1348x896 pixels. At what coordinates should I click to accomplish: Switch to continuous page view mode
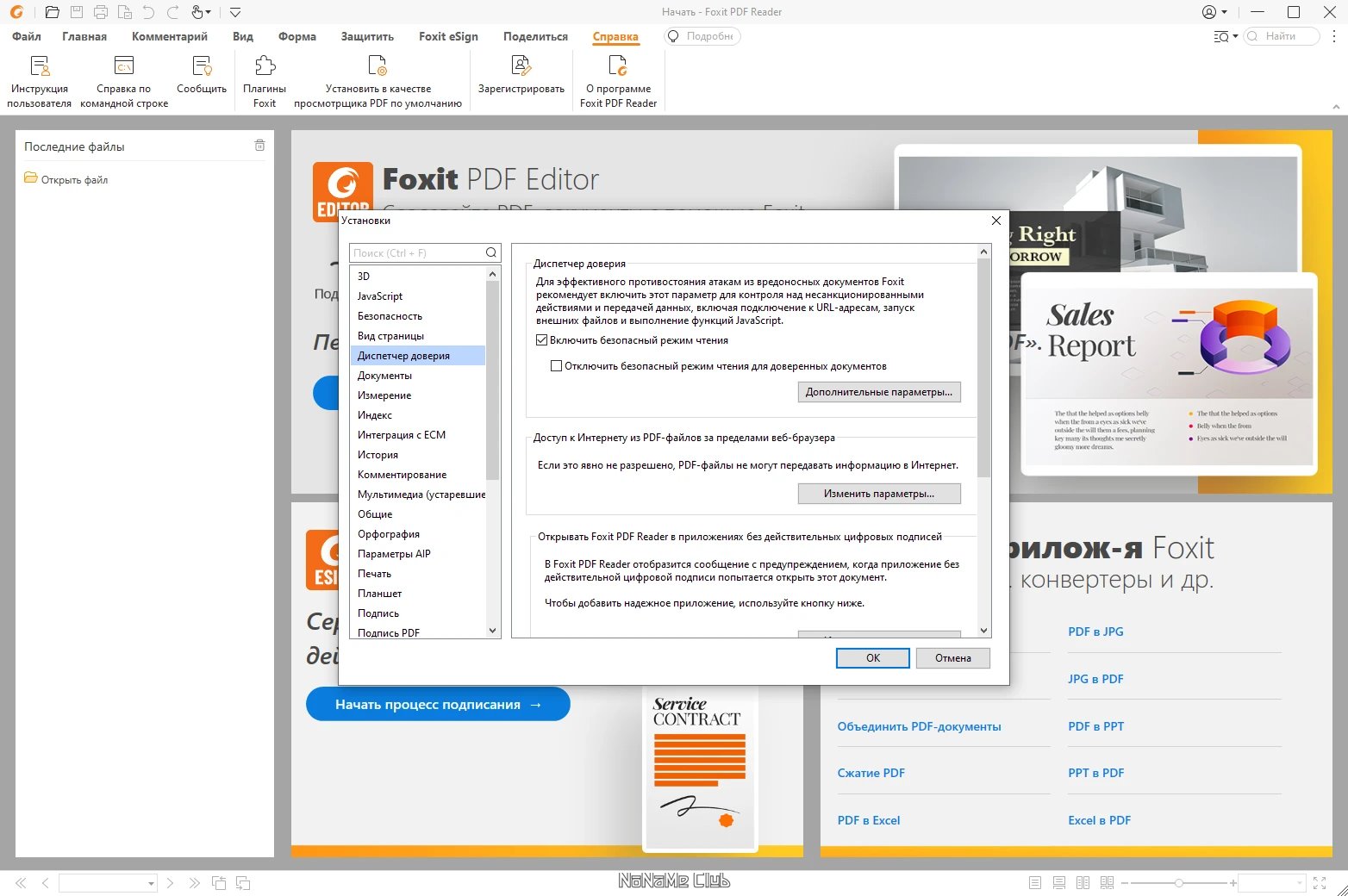[1058, 882]
